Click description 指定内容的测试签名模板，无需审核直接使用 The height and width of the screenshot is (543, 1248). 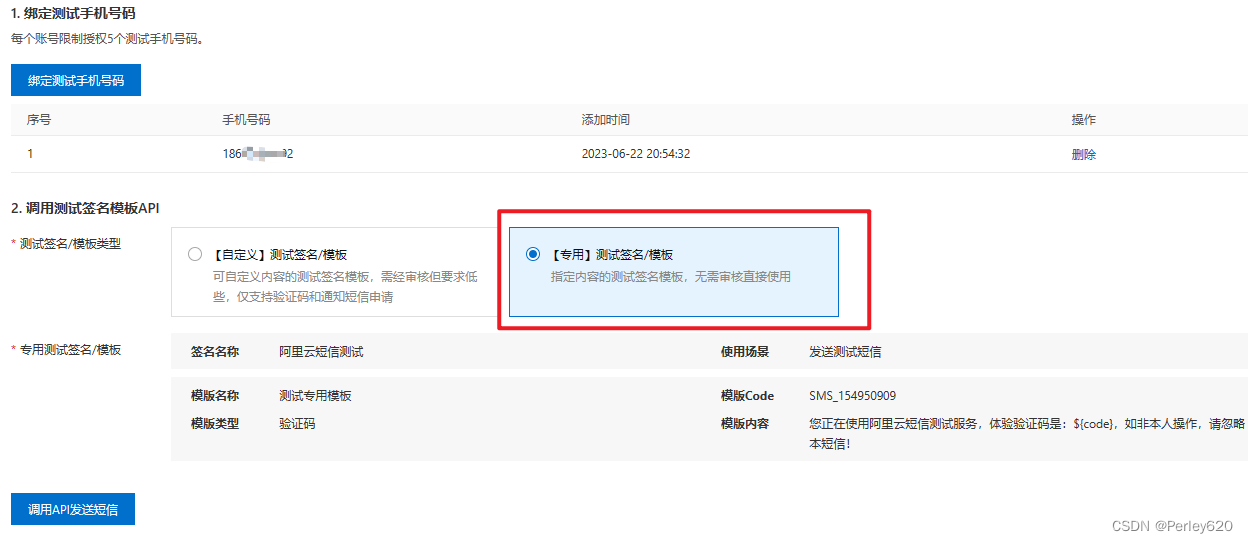point(671,276)
